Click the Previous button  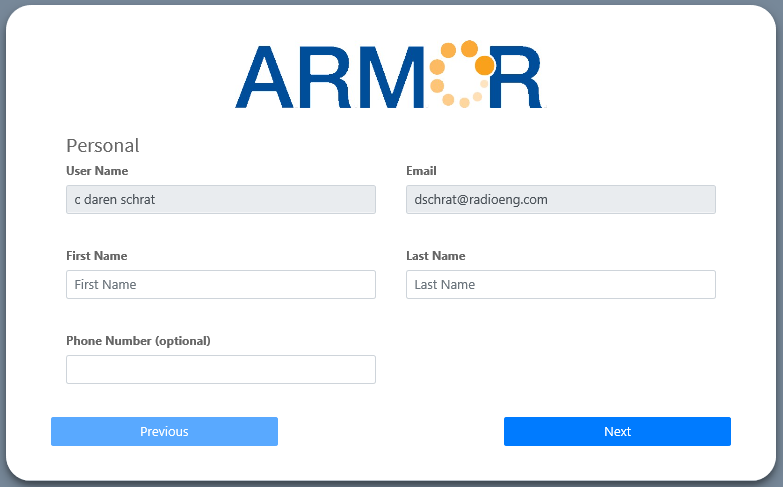point(164,432)
